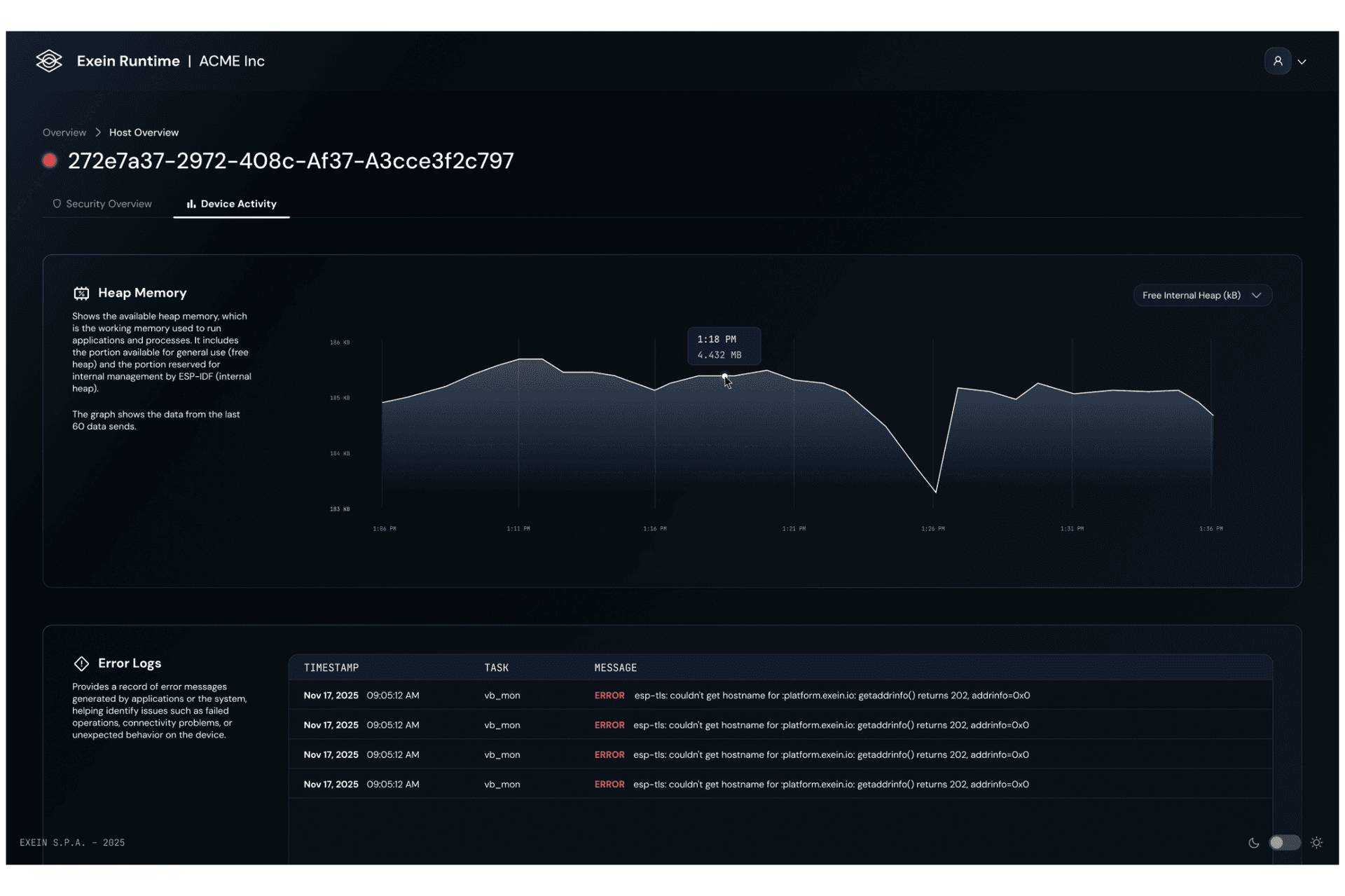Go back to the Overview breadcrumb link

[x=64, y=132]
